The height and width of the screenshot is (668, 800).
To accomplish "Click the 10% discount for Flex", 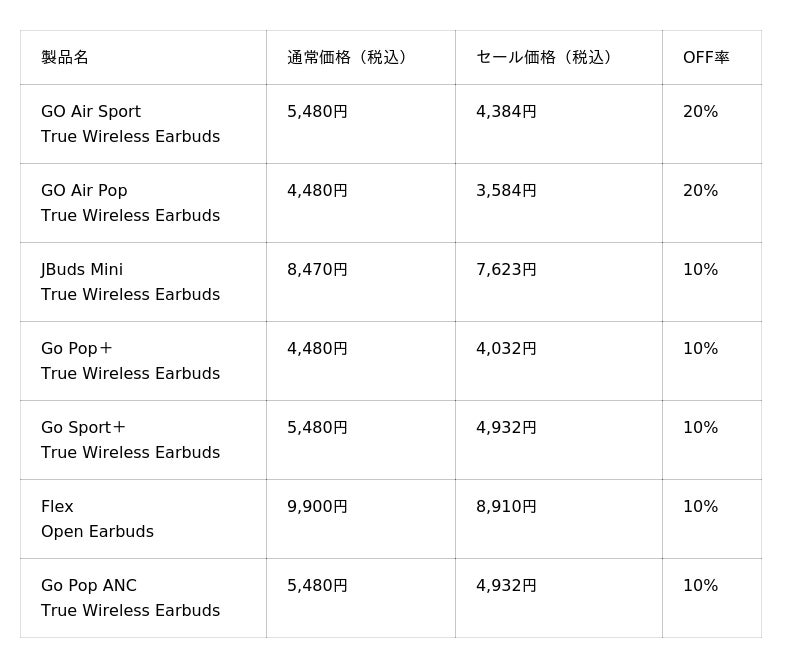I will pos(700,507).
